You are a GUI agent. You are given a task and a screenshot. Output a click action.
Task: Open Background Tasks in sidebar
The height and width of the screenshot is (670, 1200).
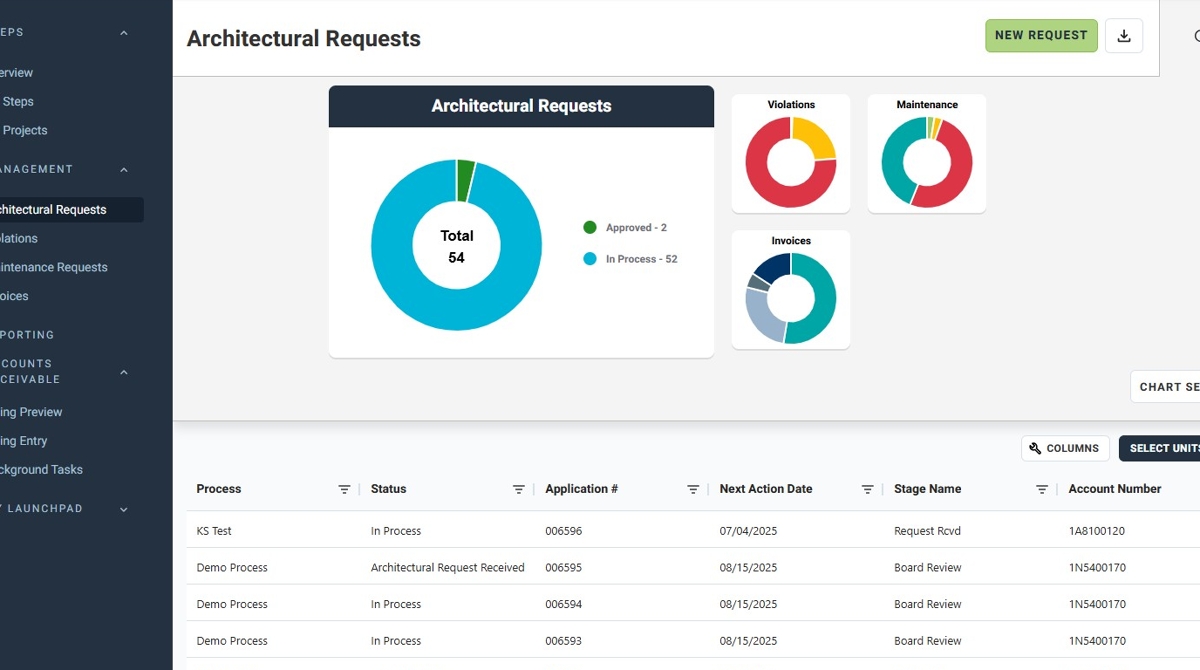(x=41, y=471)
